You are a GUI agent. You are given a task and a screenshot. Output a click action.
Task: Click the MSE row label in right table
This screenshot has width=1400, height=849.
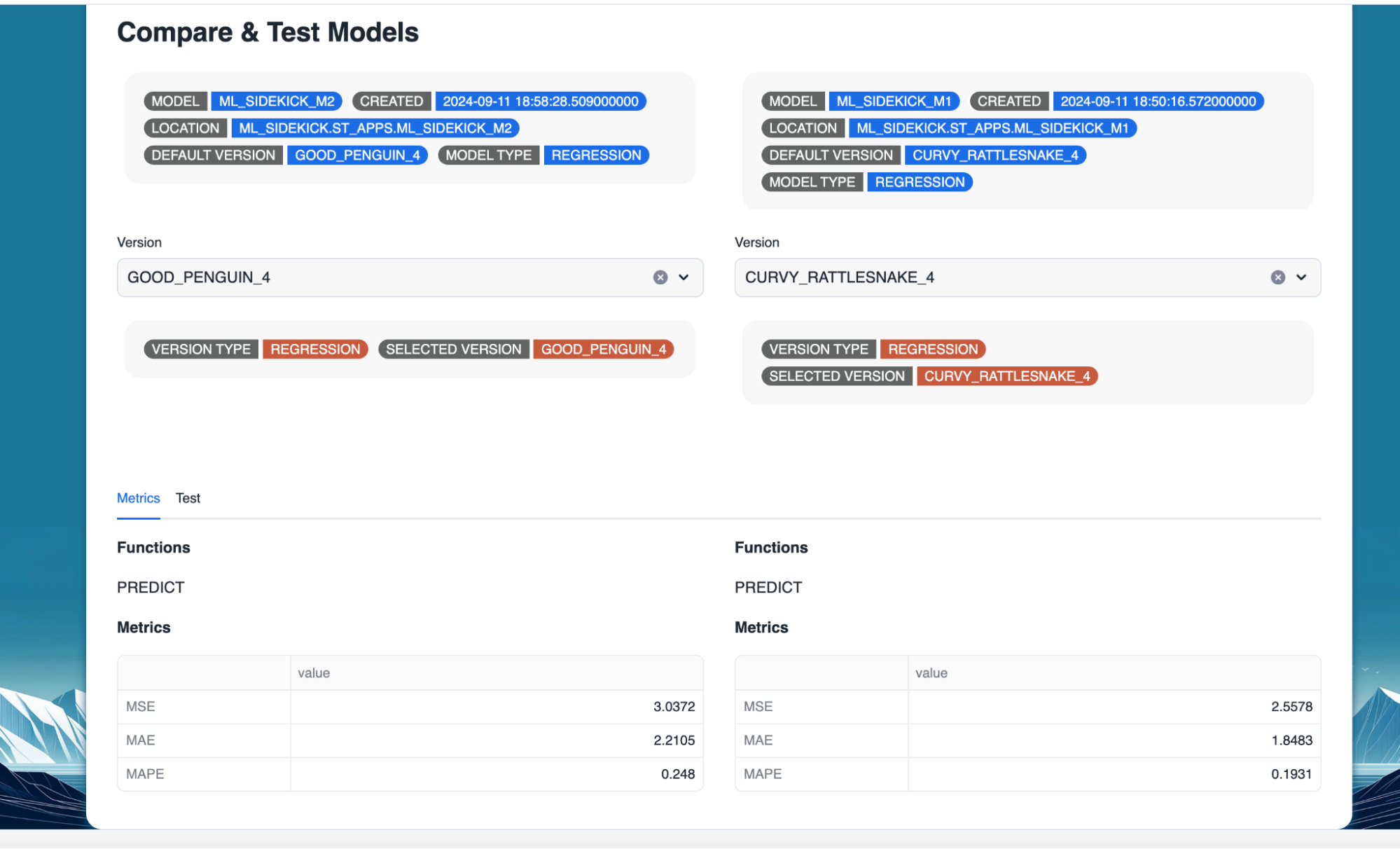(x=758, y=707)
